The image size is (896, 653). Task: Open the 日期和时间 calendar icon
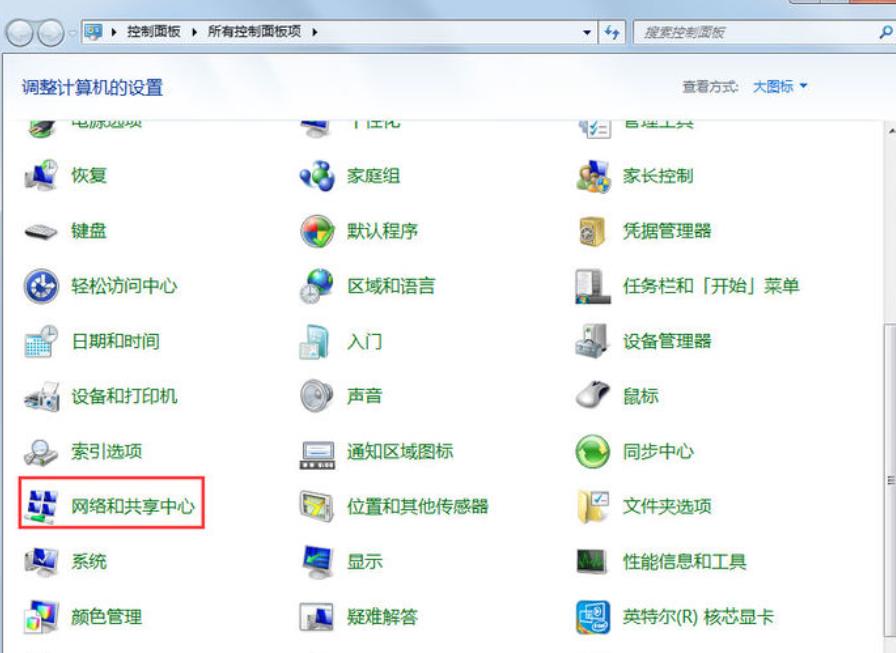[x=41, y=341]
